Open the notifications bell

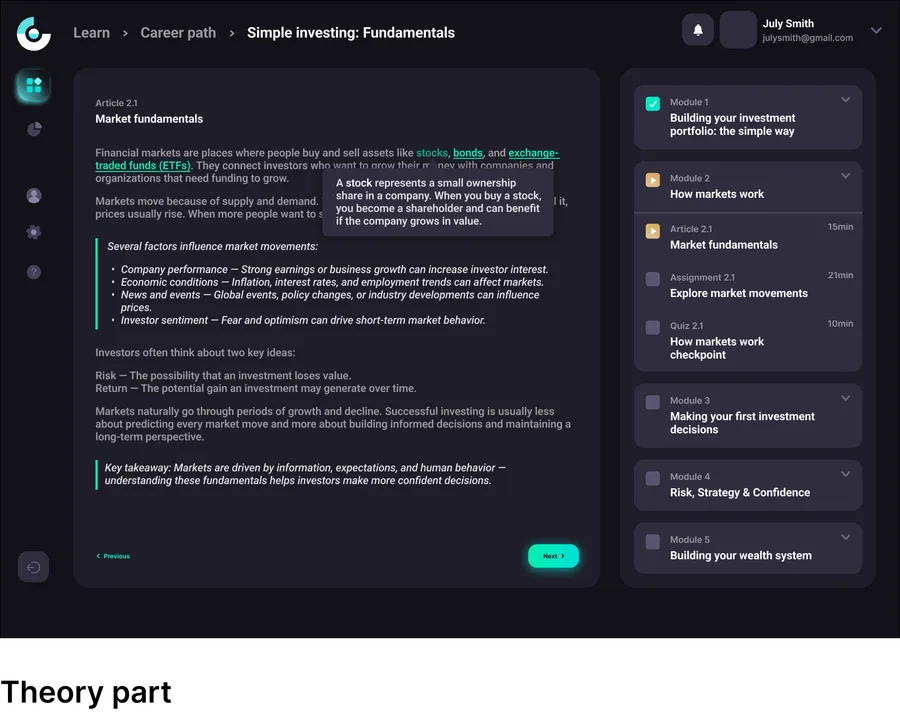click(x=697, y=30)
